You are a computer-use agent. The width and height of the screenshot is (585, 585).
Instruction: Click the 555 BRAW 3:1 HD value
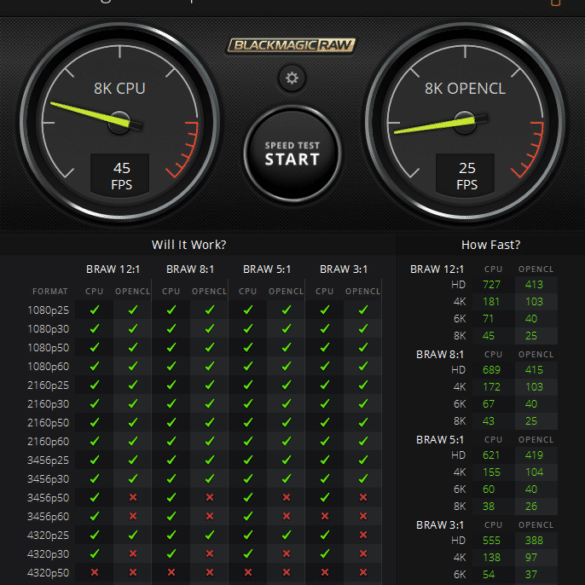(x=491, y=540)
